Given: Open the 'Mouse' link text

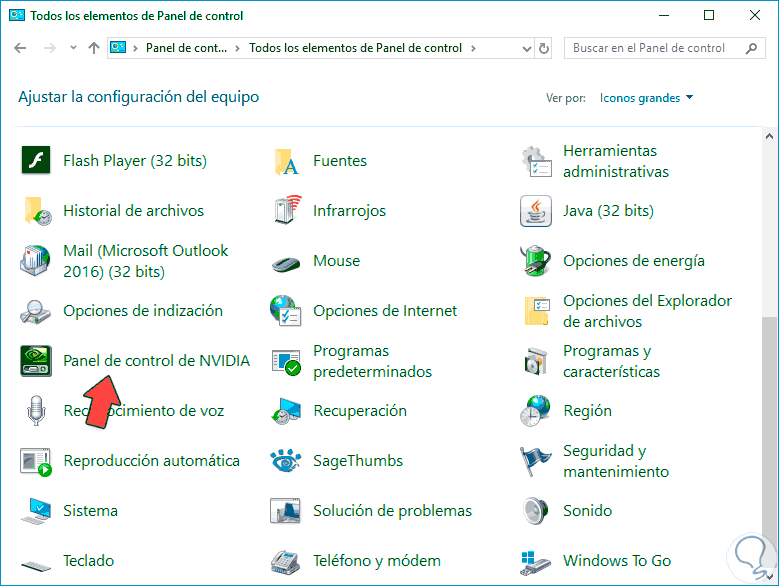Looking at the screenshot, I should coord(336,261).
